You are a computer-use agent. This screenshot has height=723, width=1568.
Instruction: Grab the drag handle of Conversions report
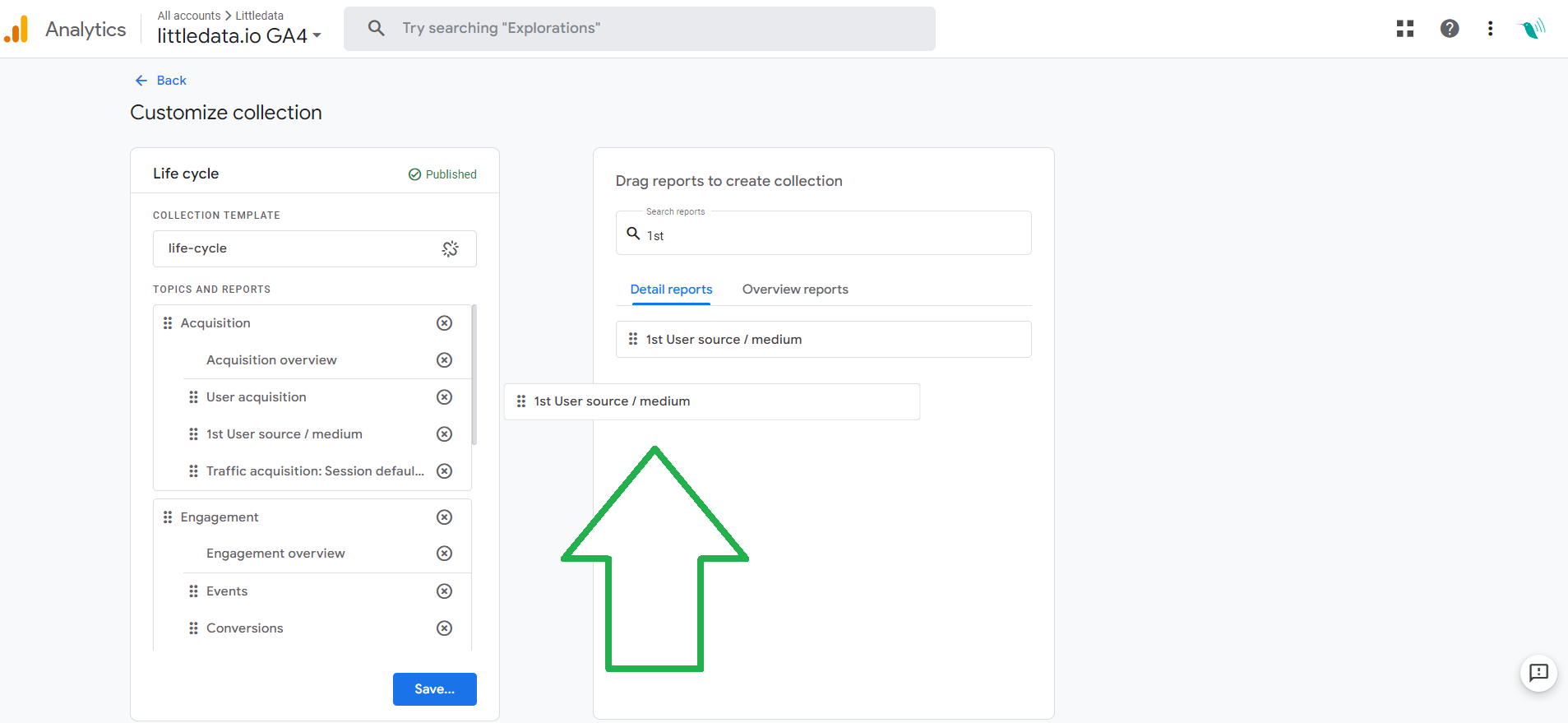tap(193, 628)
